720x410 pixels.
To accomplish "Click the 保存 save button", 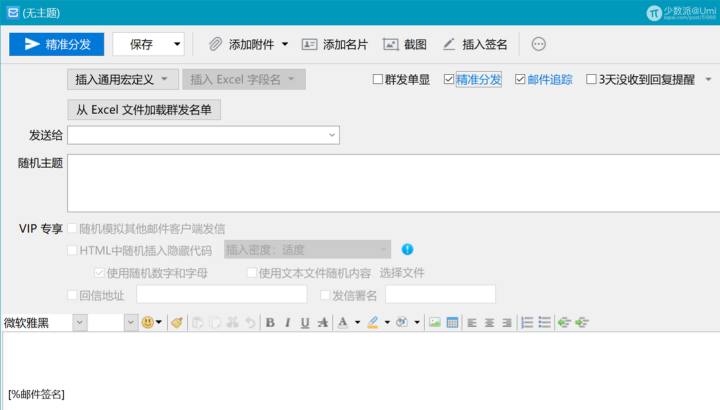I will tap(141, 44).
